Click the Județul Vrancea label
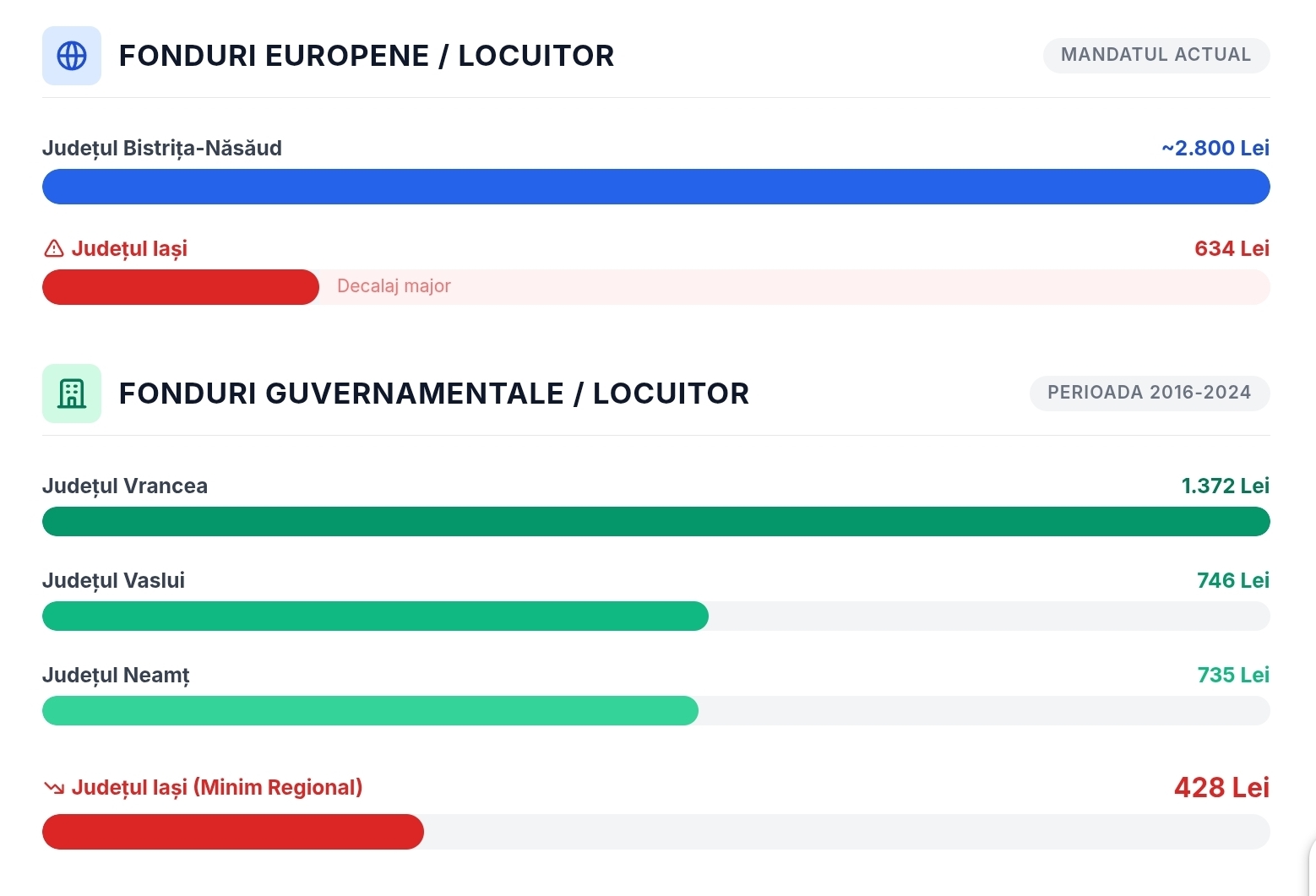This screenshot has width=1316, height=896. tap(125, 486)
